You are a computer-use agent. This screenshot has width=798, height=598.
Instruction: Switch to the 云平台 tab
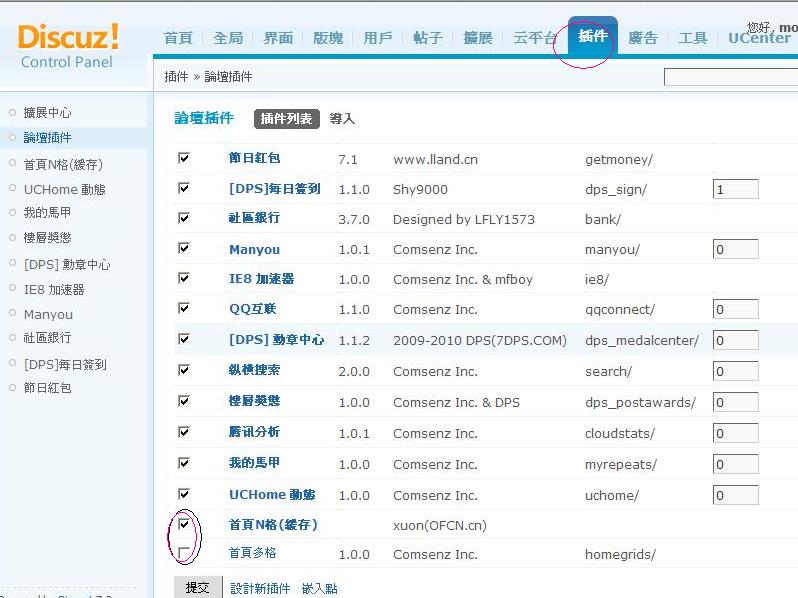534,38
